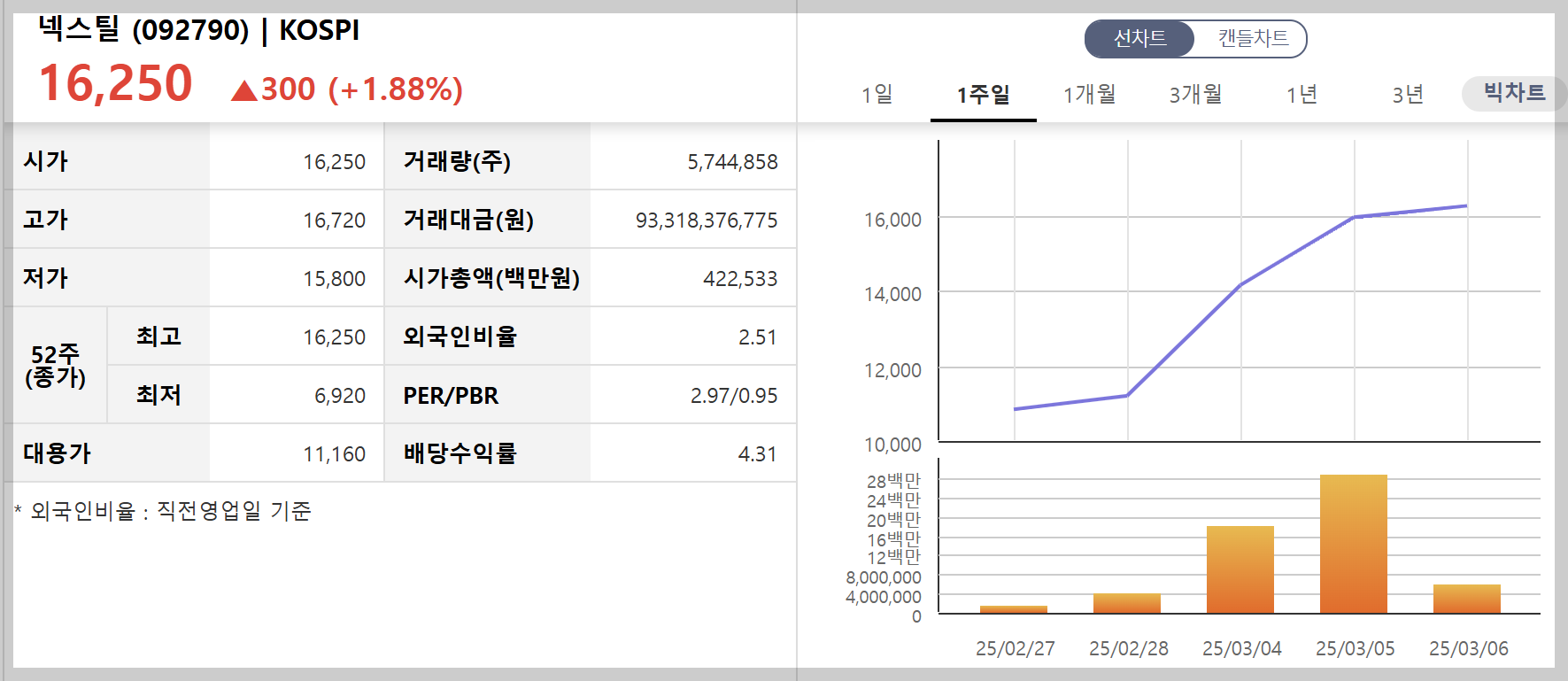The width and height of the screenshot is (1568, 681).
Task: Click the 배당수익률 value 4.31
Action: (x=757, y=453)
